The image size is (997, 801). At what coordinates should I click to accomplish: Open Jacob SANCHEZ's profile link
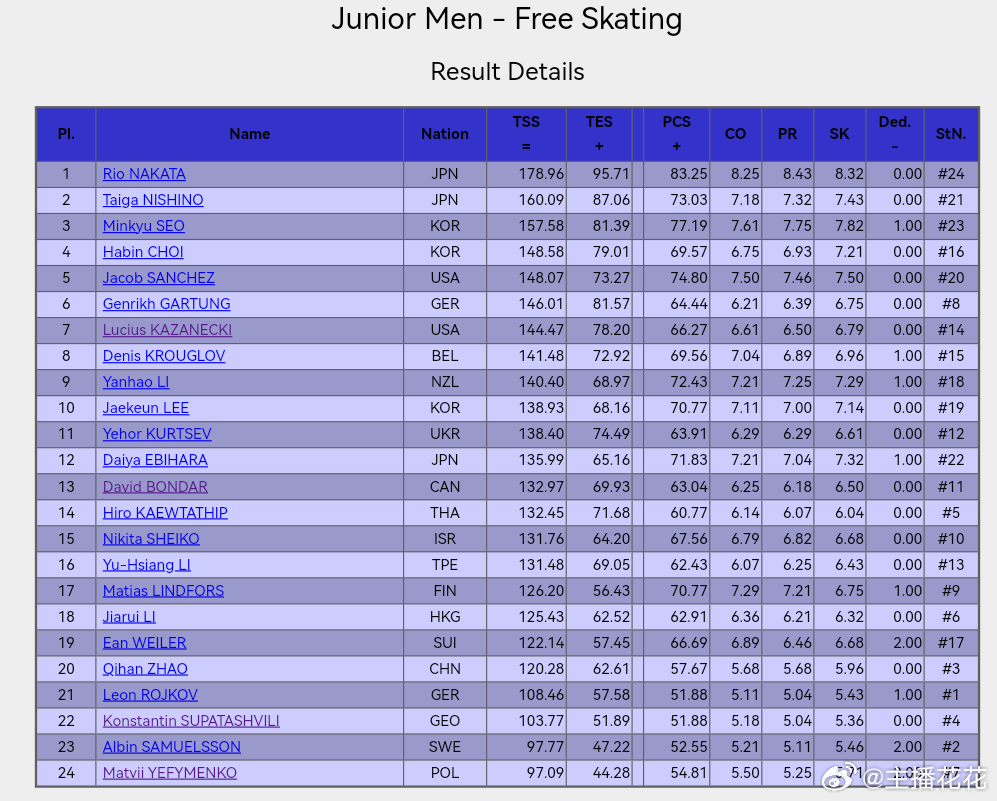click(x=158, y=278)
